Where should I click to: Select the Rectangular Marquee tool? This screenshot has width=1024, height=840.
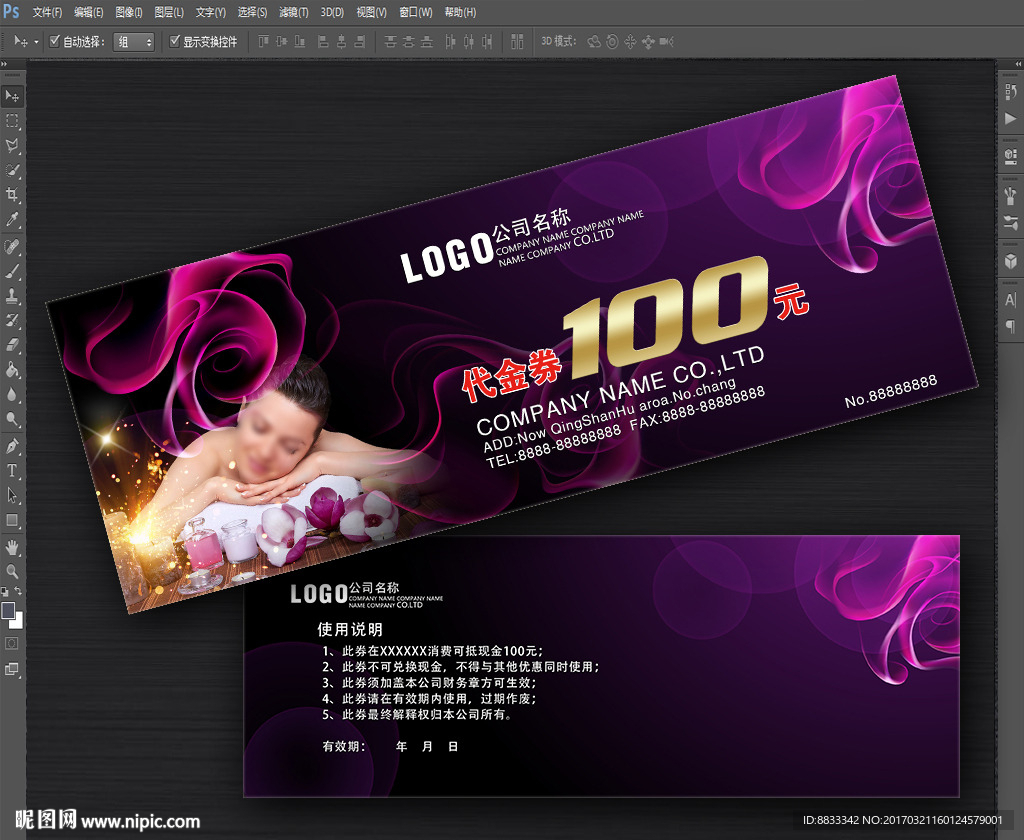click(12, 121)
